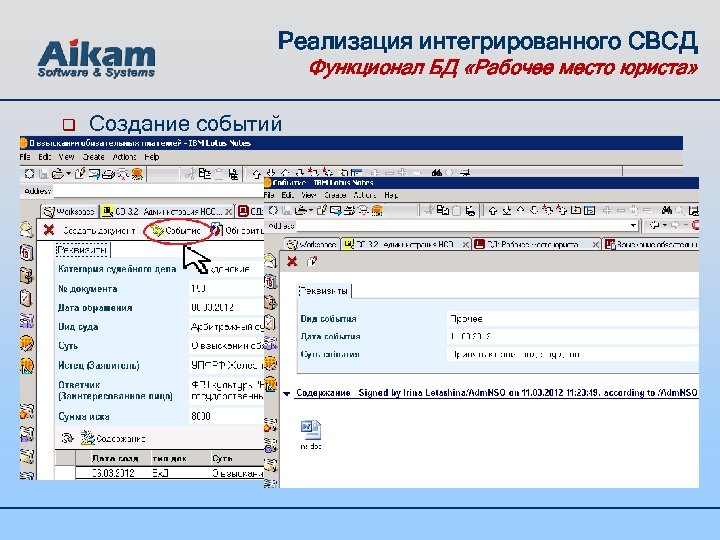Screen dimensions: 720x540
Task: Click the Суть column header in back window
Action: tap(222, 458)
